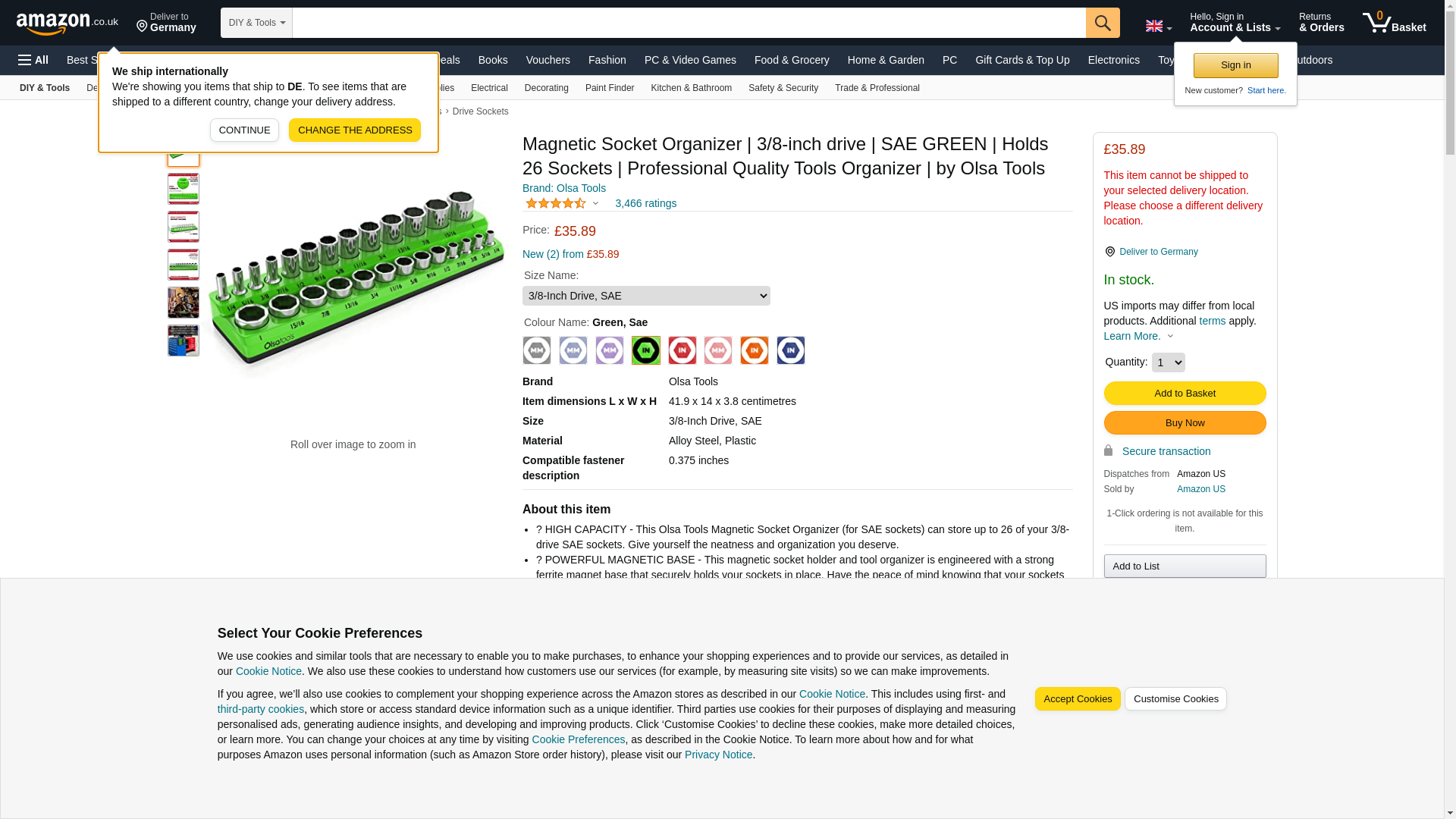Choose the grey MM colour option

click(x=537, y=350)
